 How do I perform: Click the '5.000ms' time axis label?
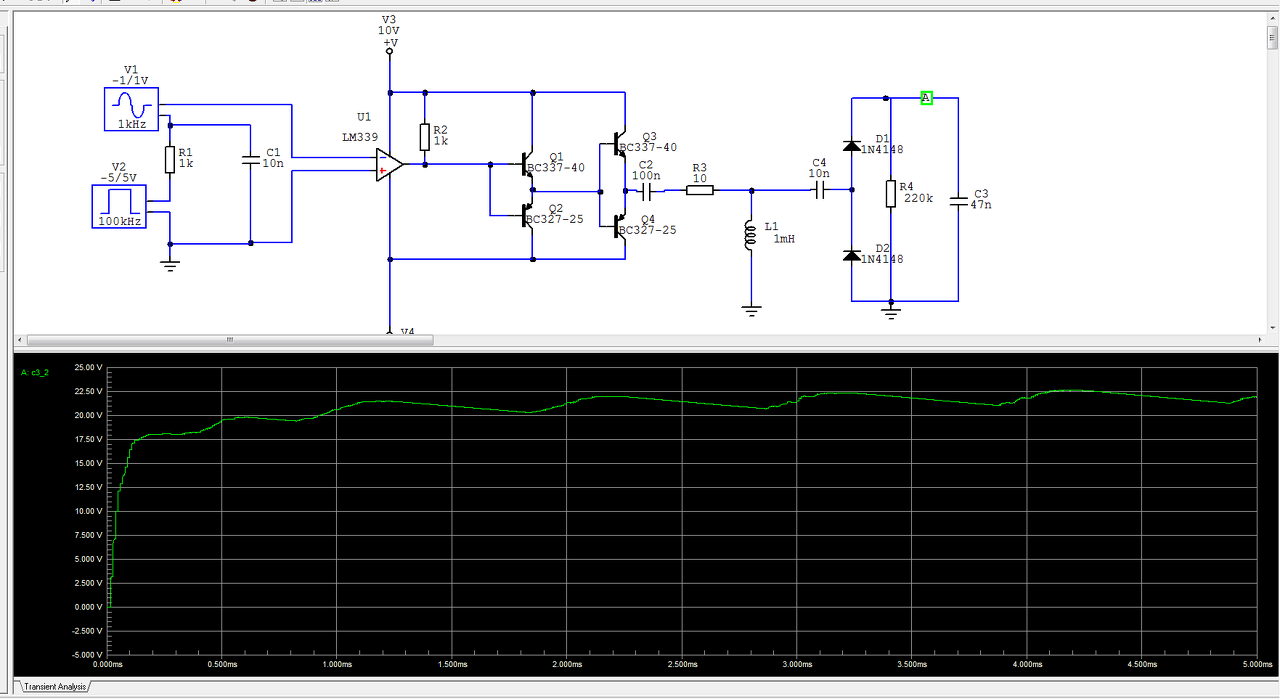[x=1255, y=664]
